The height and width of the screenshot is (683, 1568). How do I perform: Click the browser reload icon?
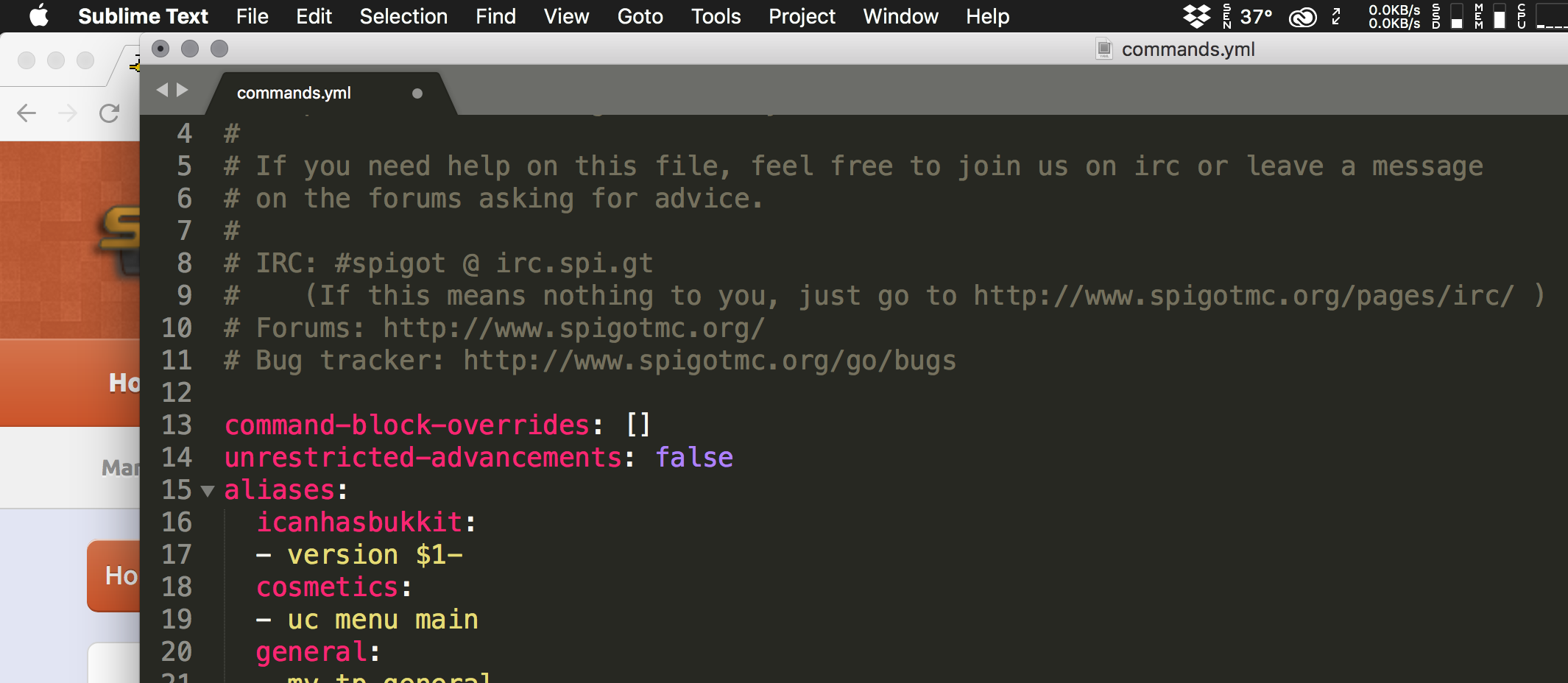[109, 113]
